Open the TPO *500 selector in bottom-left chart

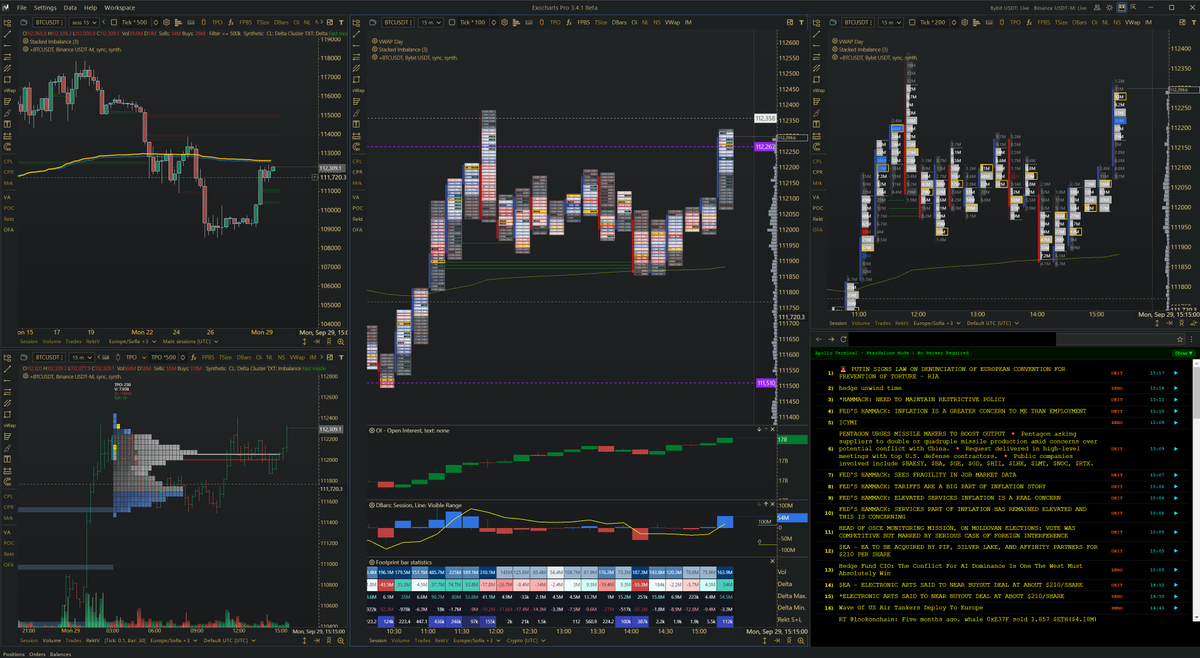[169, 357]
